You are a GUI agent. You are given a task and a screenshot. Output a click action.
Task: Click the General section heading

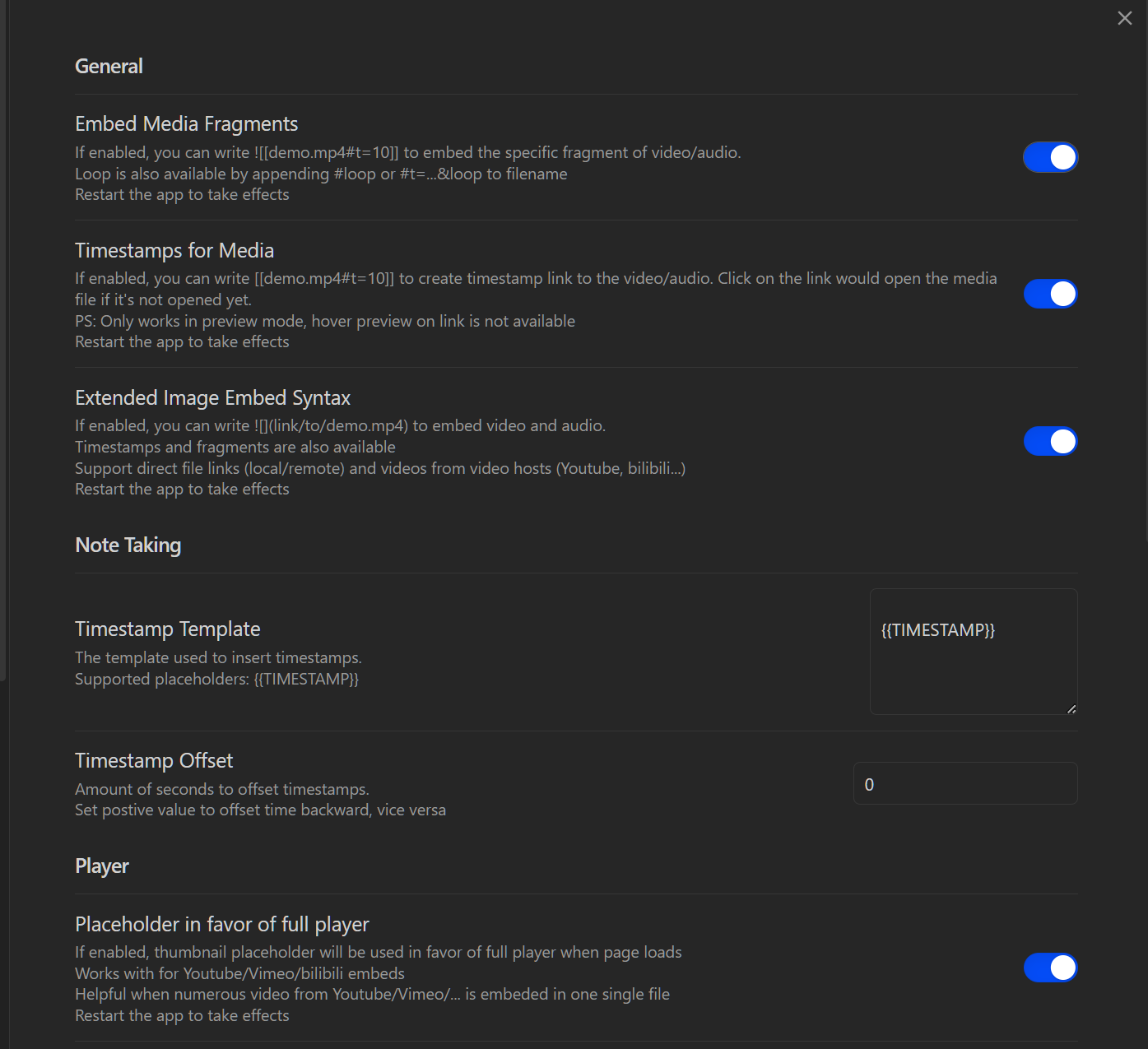109,66
